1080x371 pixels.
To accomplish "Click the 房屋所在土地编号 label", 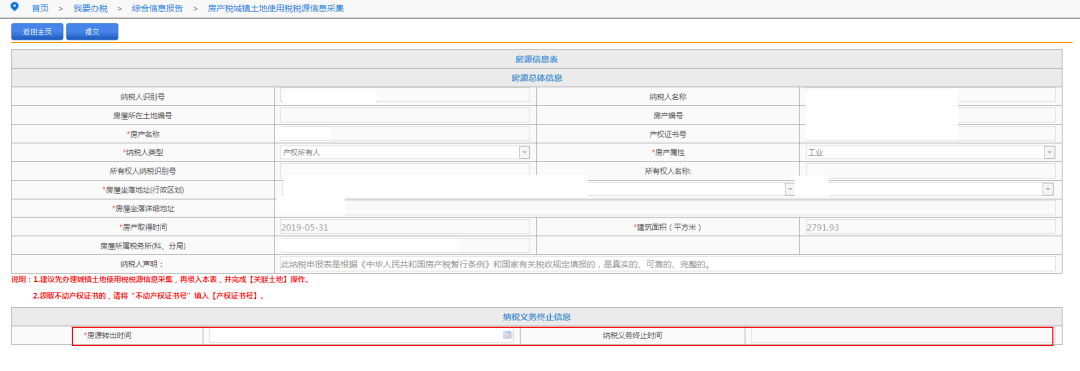I will 143,115.
